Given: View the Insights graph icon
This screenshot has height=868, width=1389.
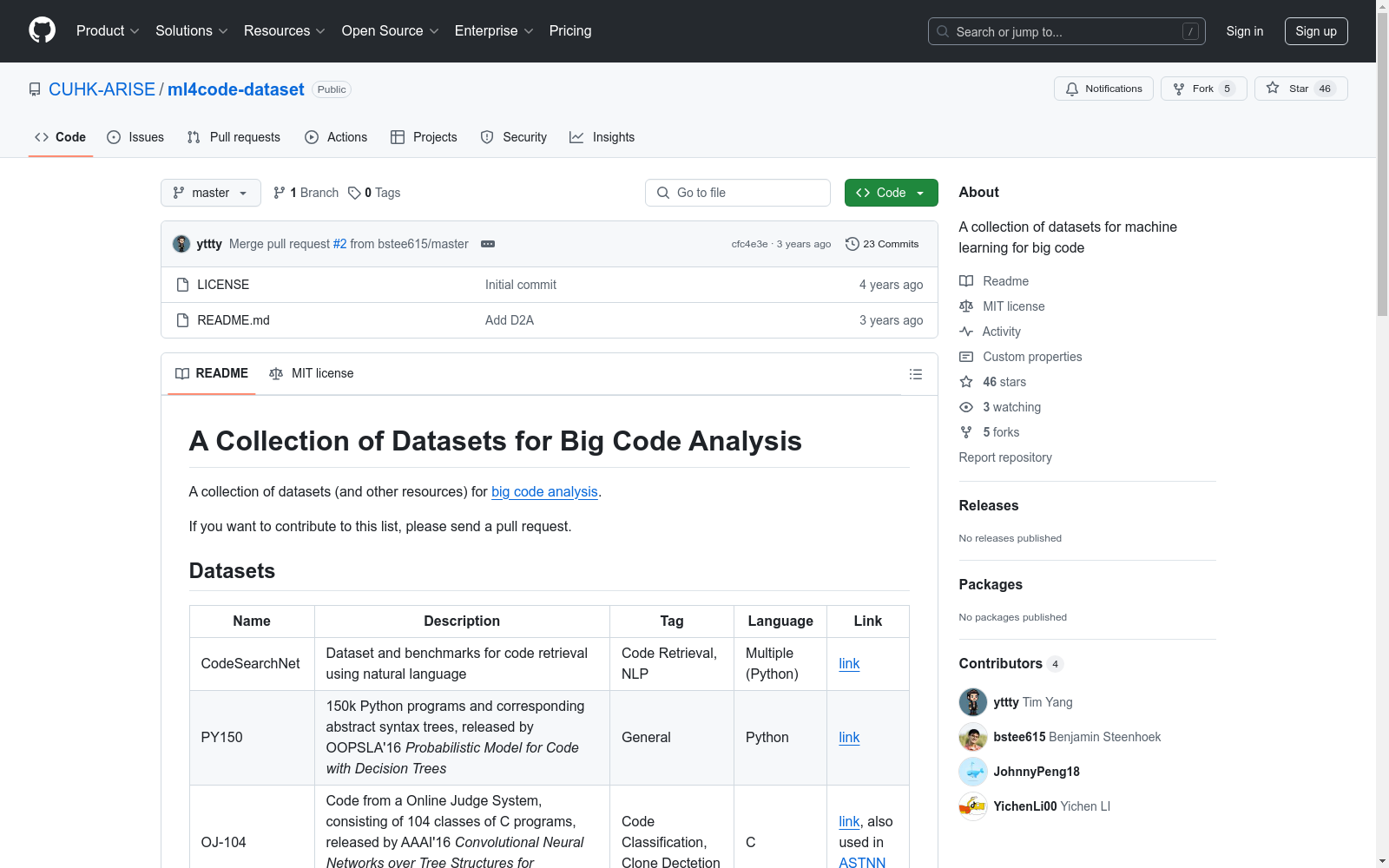Looking at the screenshot, I should (576, 137).
